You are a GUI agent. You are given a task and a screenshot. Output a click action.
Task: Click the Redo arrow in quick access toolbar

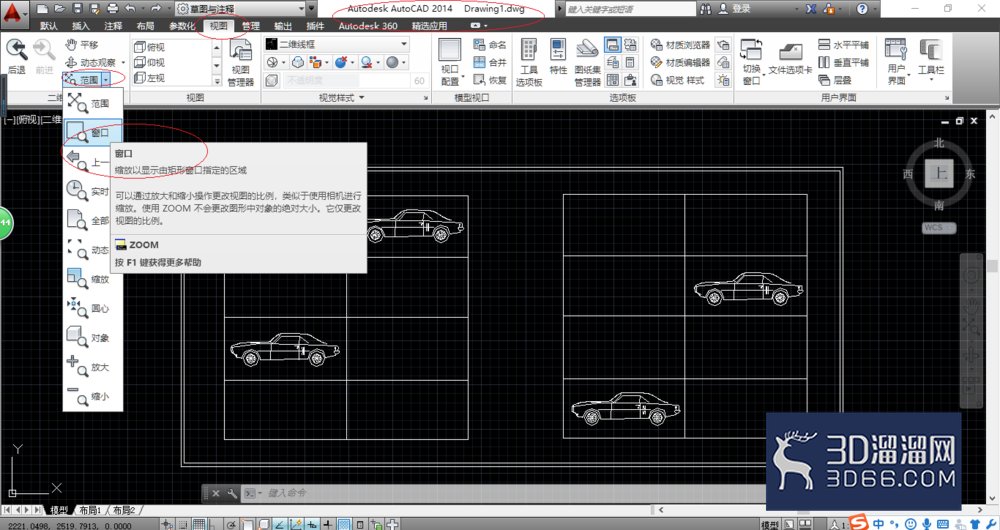[156, 9]
